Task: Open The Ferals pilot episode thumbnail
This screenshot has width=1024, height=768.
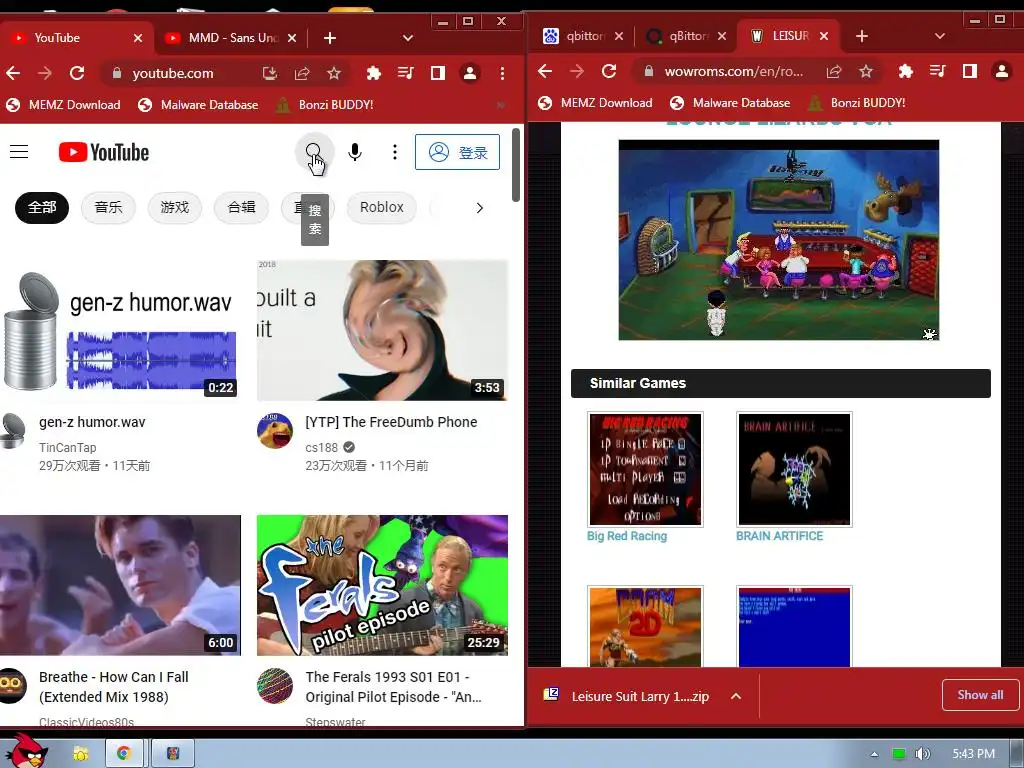Action: pyautogui.click(x=382, y=585)
